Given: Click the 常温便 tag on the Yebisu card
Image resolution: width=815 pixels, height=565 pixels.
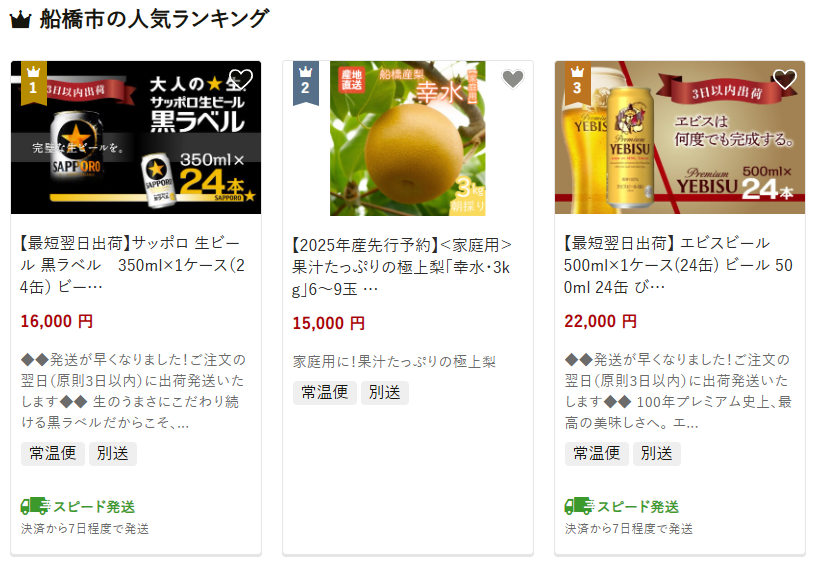Looking at the screenshot, I should tap(597, 454).
